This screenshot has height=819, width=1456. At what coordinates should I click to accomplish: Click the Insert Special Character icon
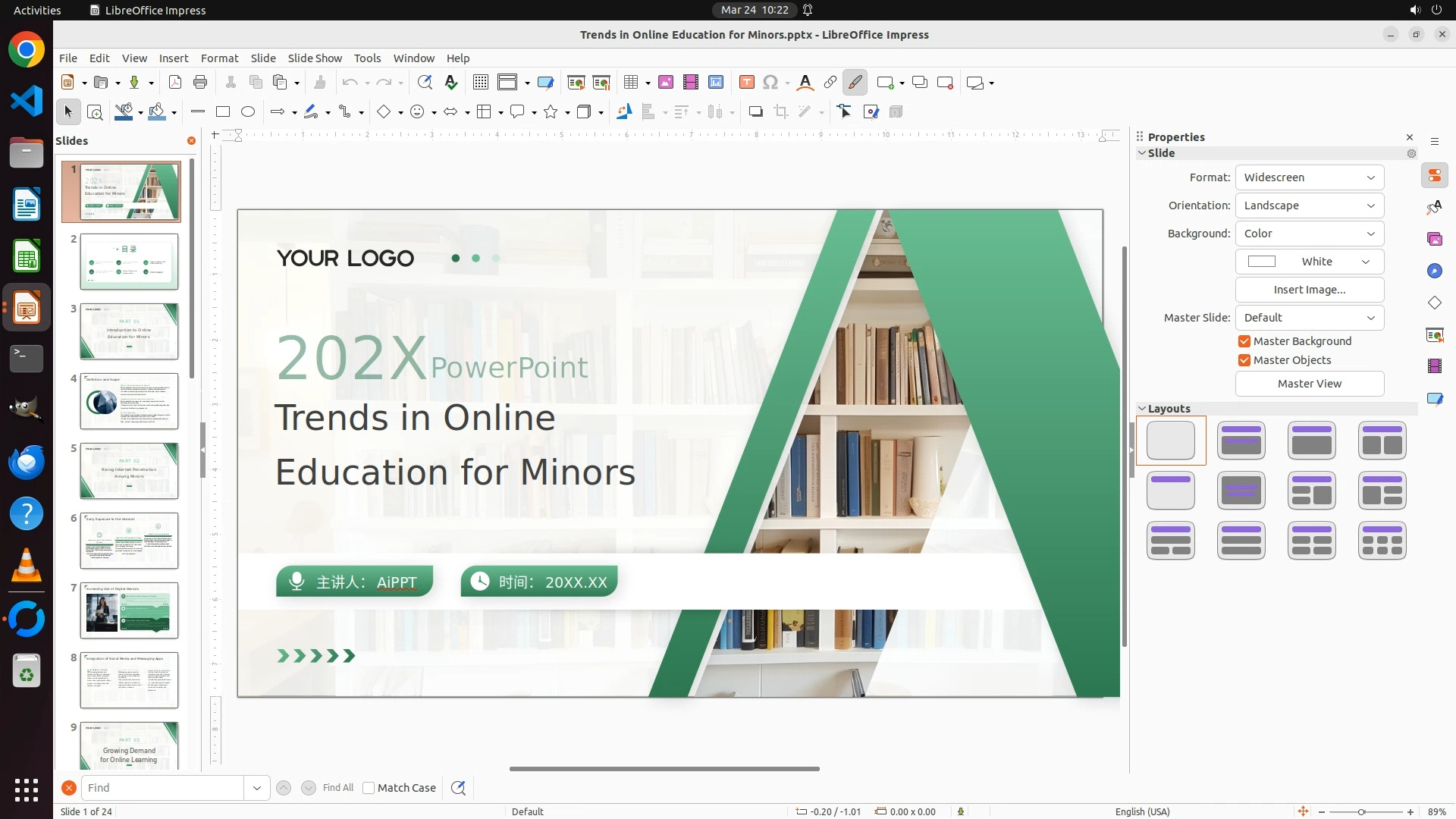point(770,83)
